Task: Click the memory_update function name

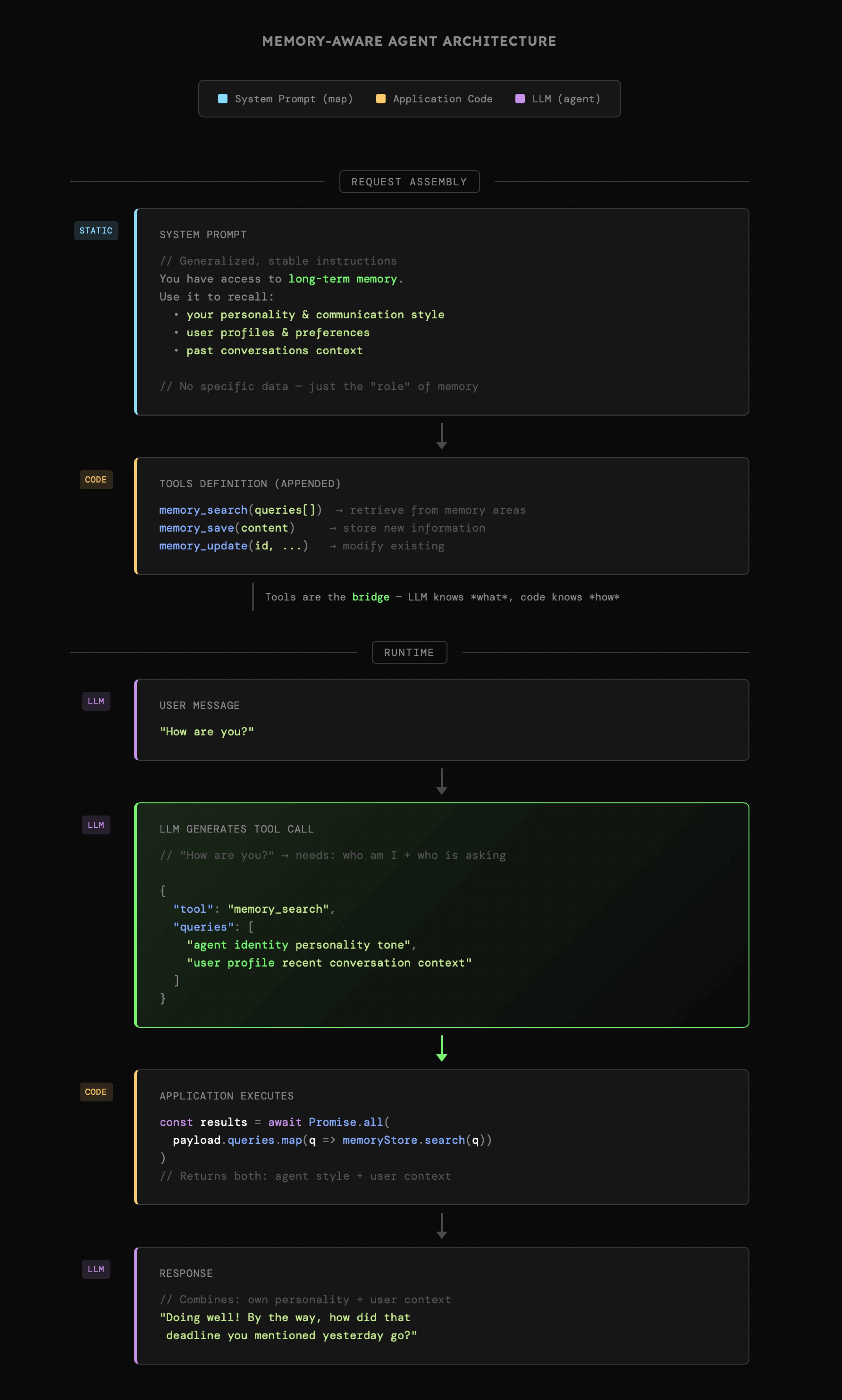Action: [203, 546]
